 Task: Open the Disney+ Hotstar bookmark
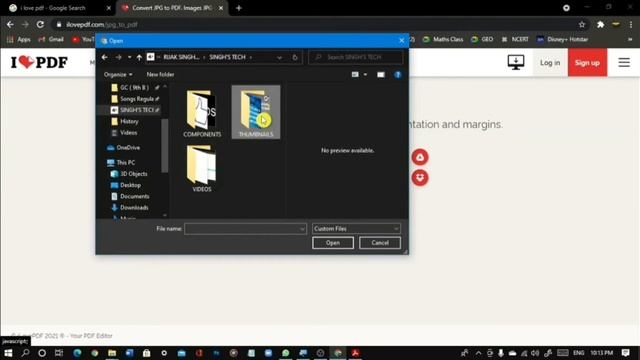(562, 39)
